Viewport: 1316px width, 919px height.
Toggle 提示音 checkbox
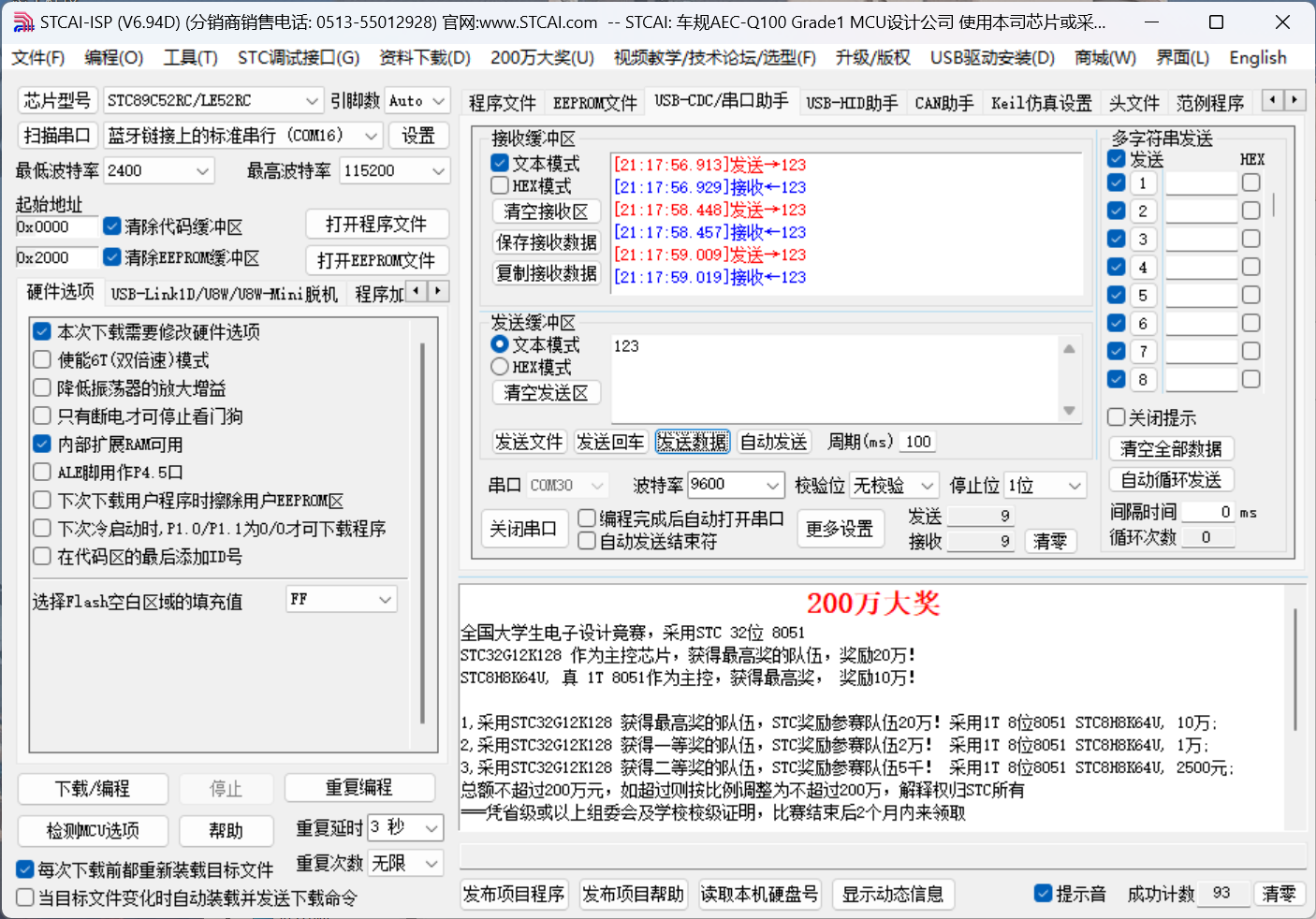pos(1044,894)
